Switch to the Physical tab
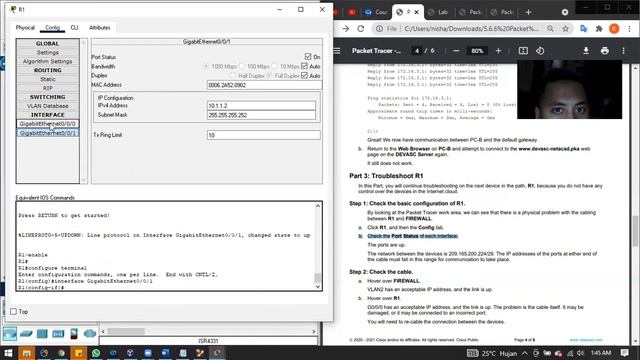This screenshot has height=360, width=640. pos(25,27)
